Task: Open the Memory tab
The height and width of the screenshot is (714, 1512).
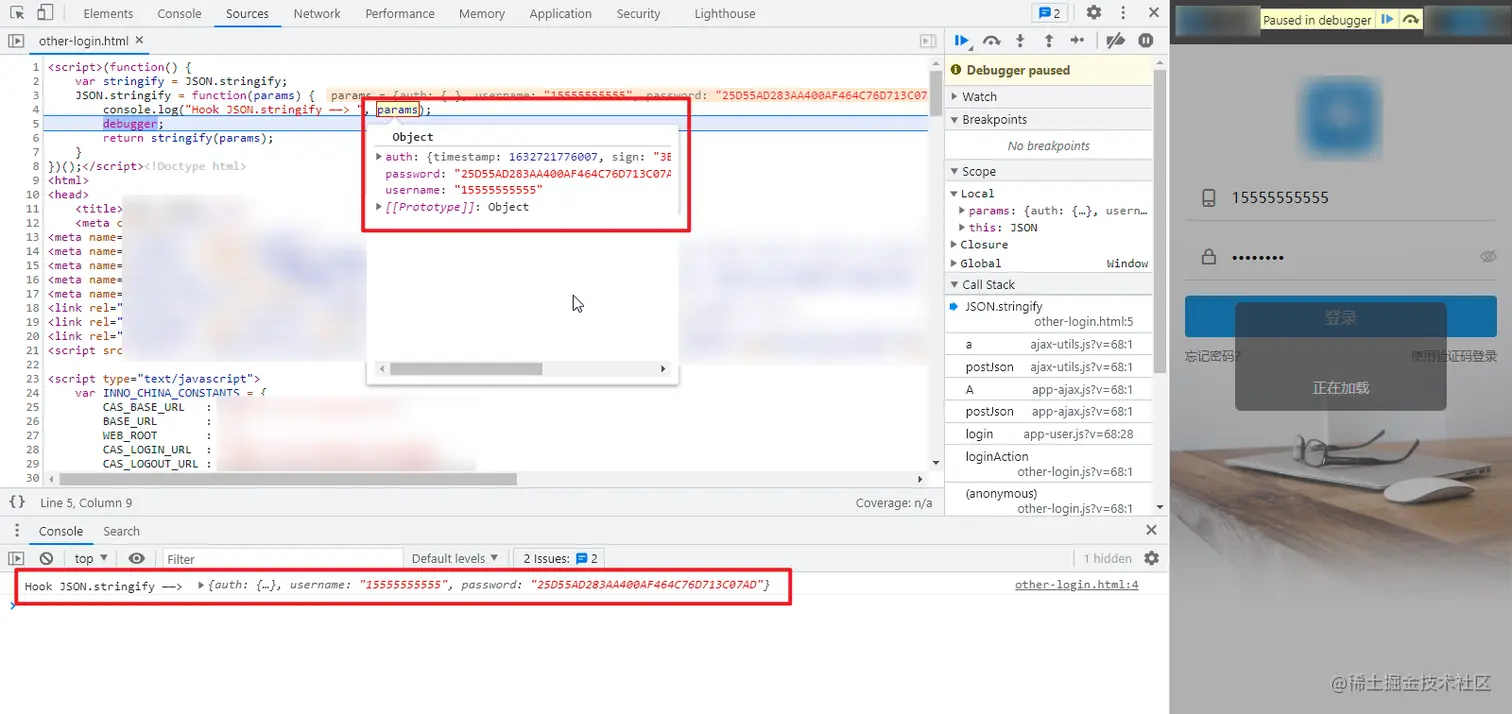Action: coord(482,13)
